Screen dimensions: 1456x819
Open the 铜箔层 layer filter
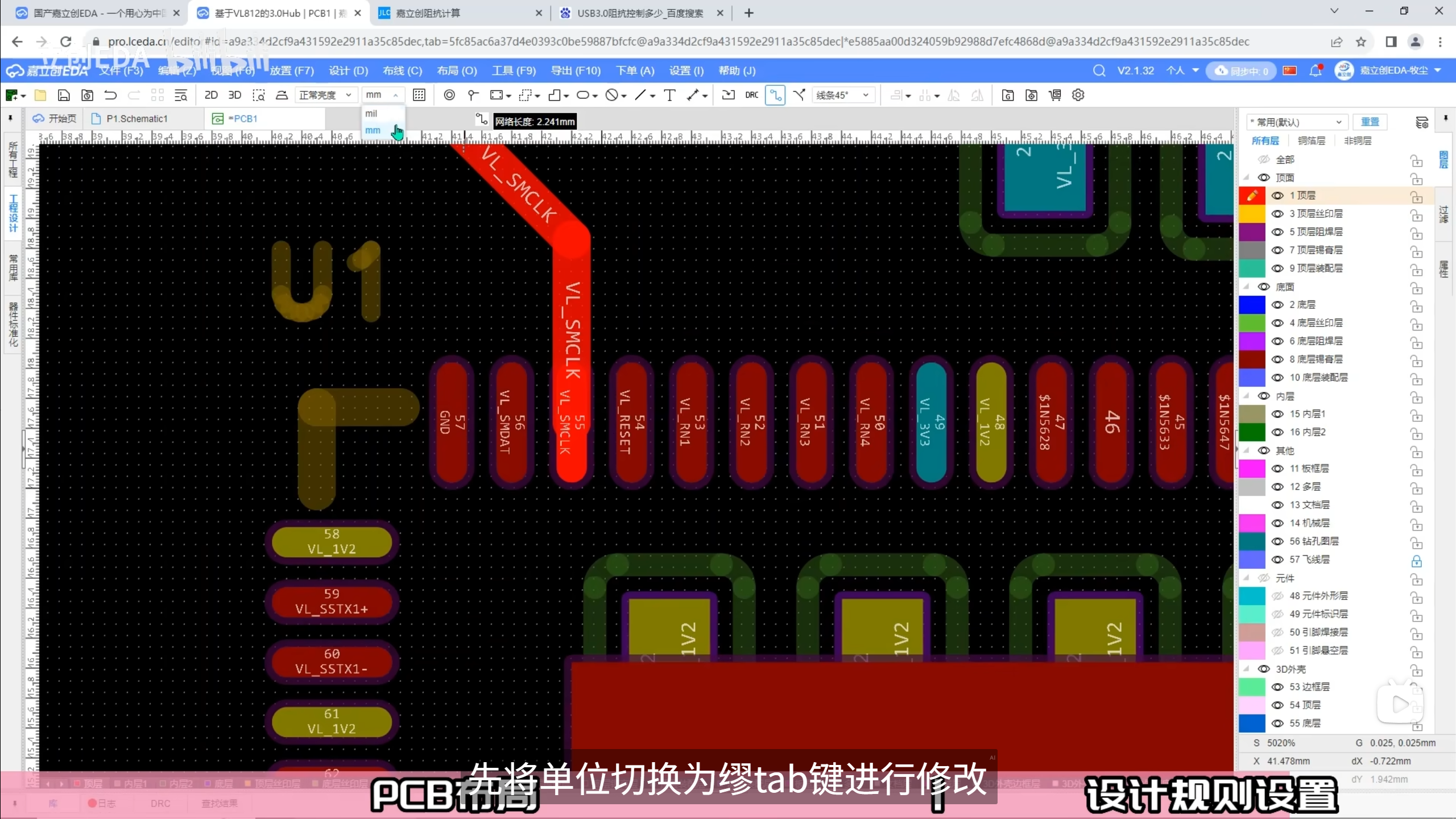click(1311, 140)
